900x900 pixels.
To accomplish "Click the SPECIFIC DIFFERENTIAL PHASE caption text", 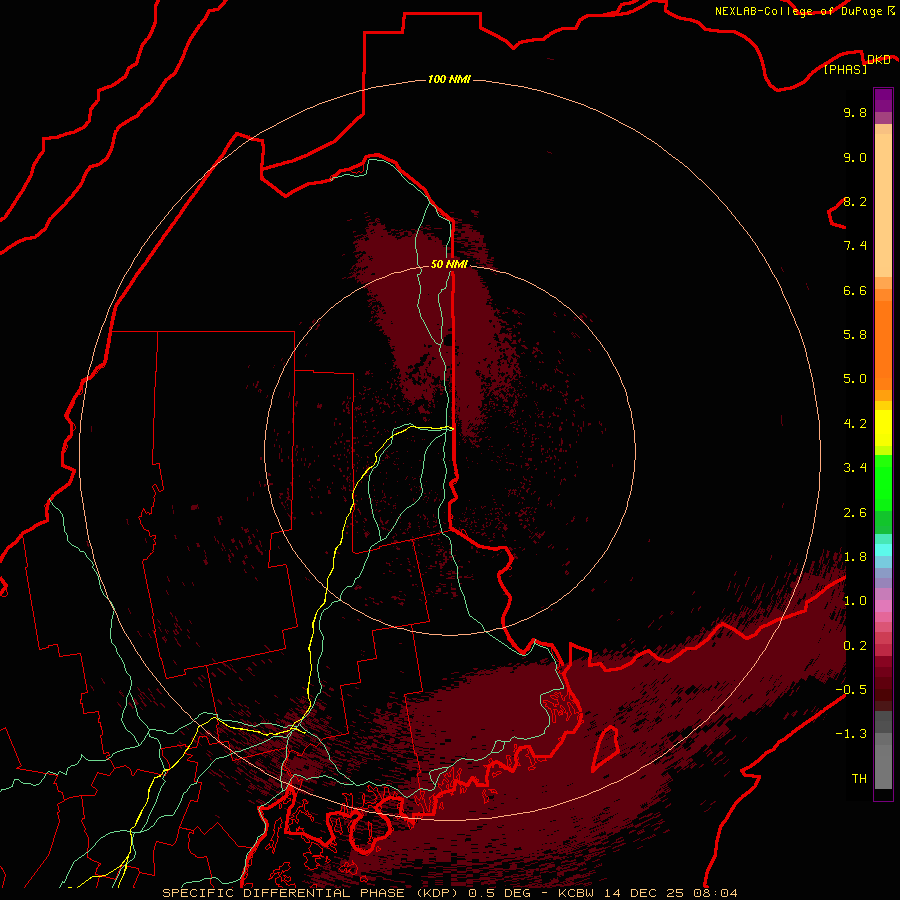I will pos(282,893).
